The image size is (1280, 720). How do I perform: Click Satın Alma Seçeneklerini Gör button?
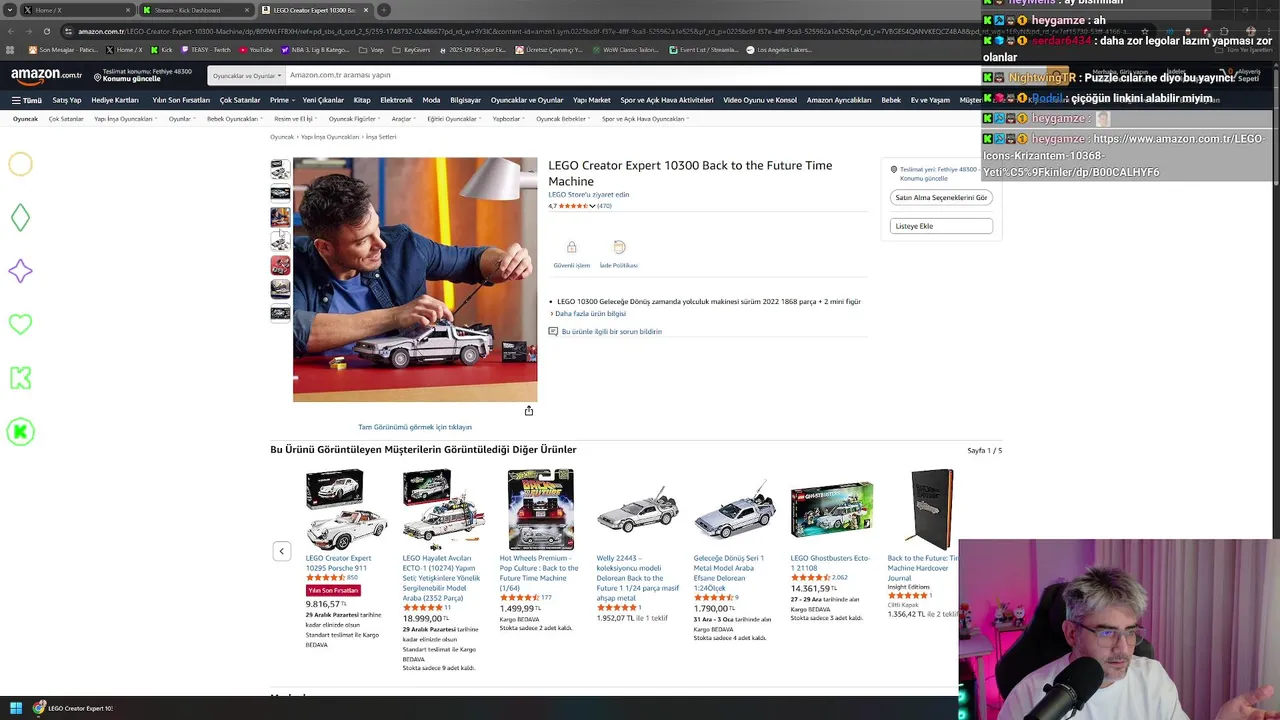pyautogui.click(x=941, y=197)
